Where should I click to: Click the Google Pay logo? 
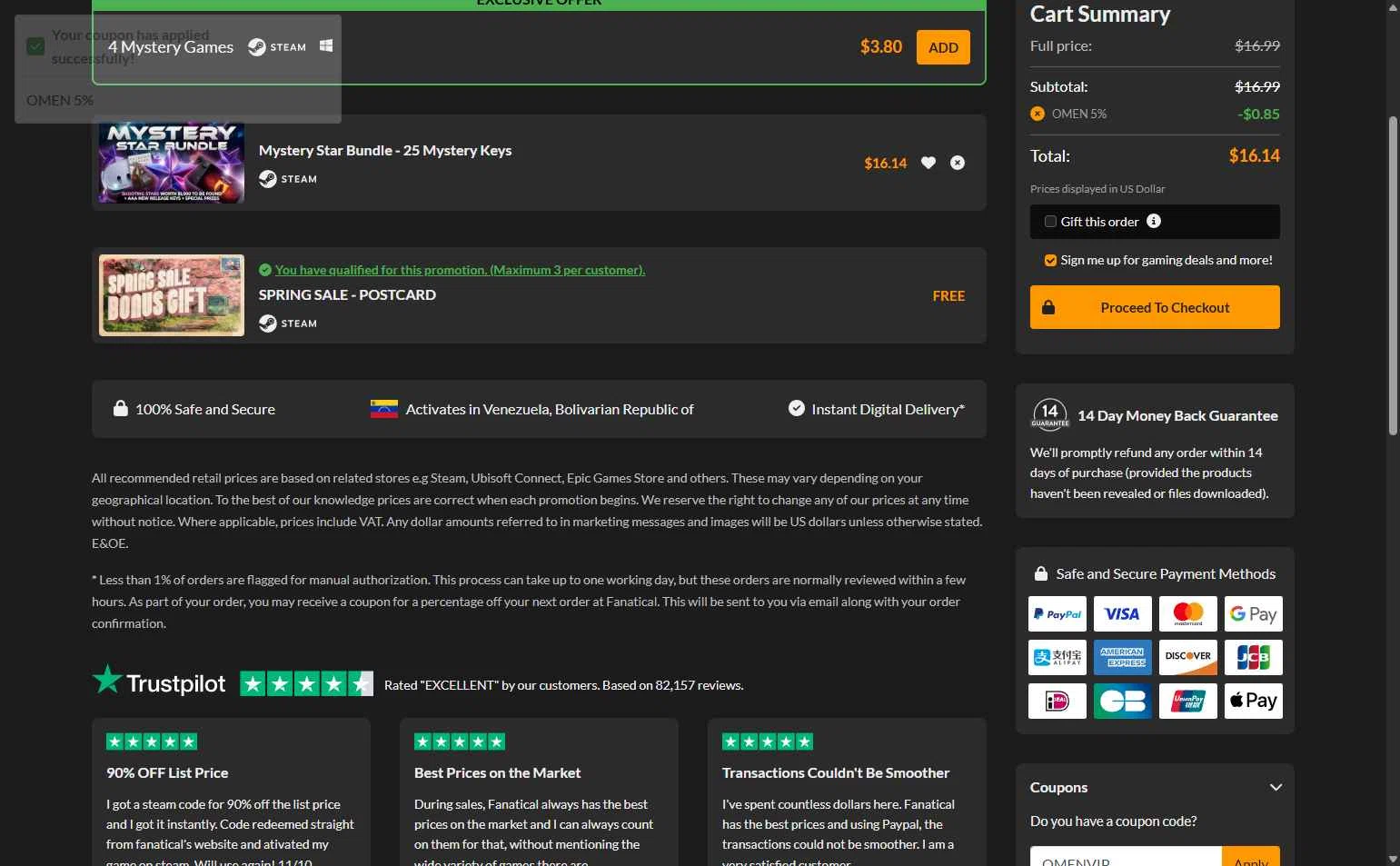click(x=1254, y=614)
